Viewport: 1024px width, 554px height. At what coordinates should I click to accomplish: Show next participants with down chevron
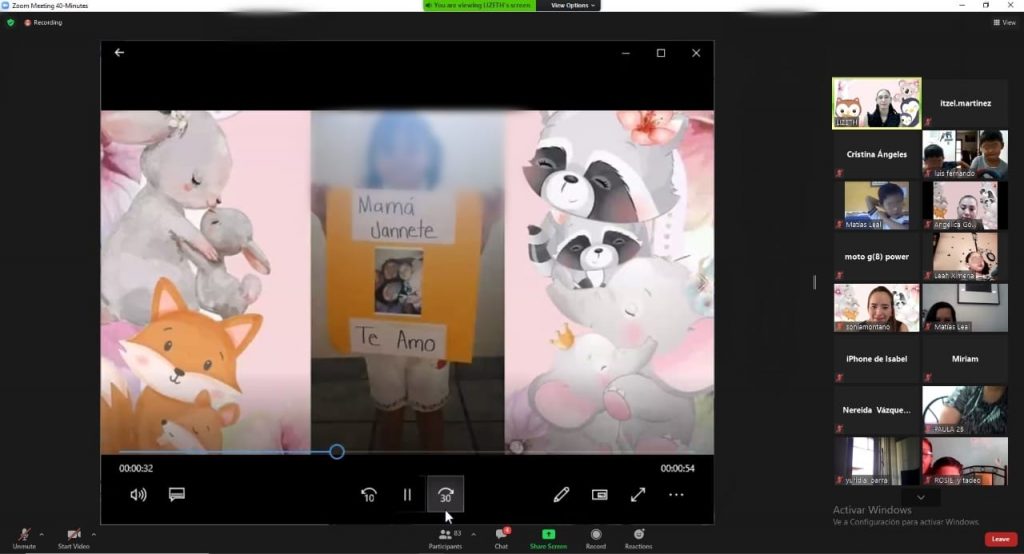[920, 497]
